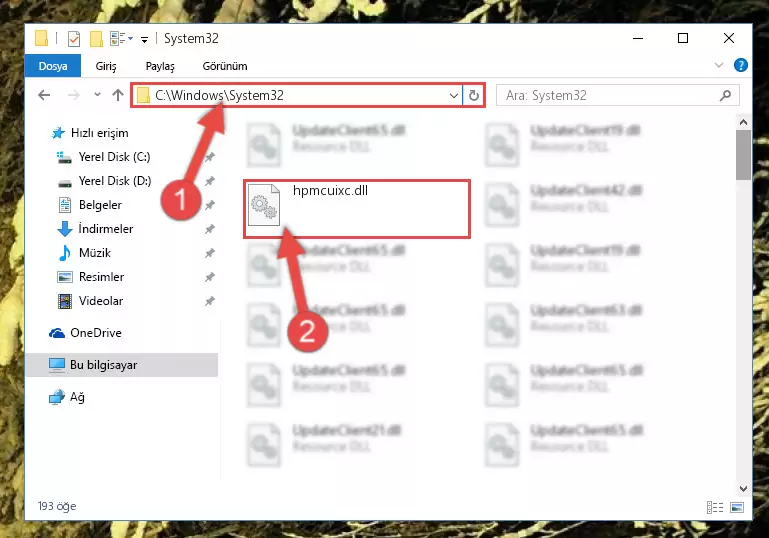Image resolution: width=769 pixels, height=538 pixels.
Task: Click the pin icon next to Belgeler
Action: [x=209, y=205]
